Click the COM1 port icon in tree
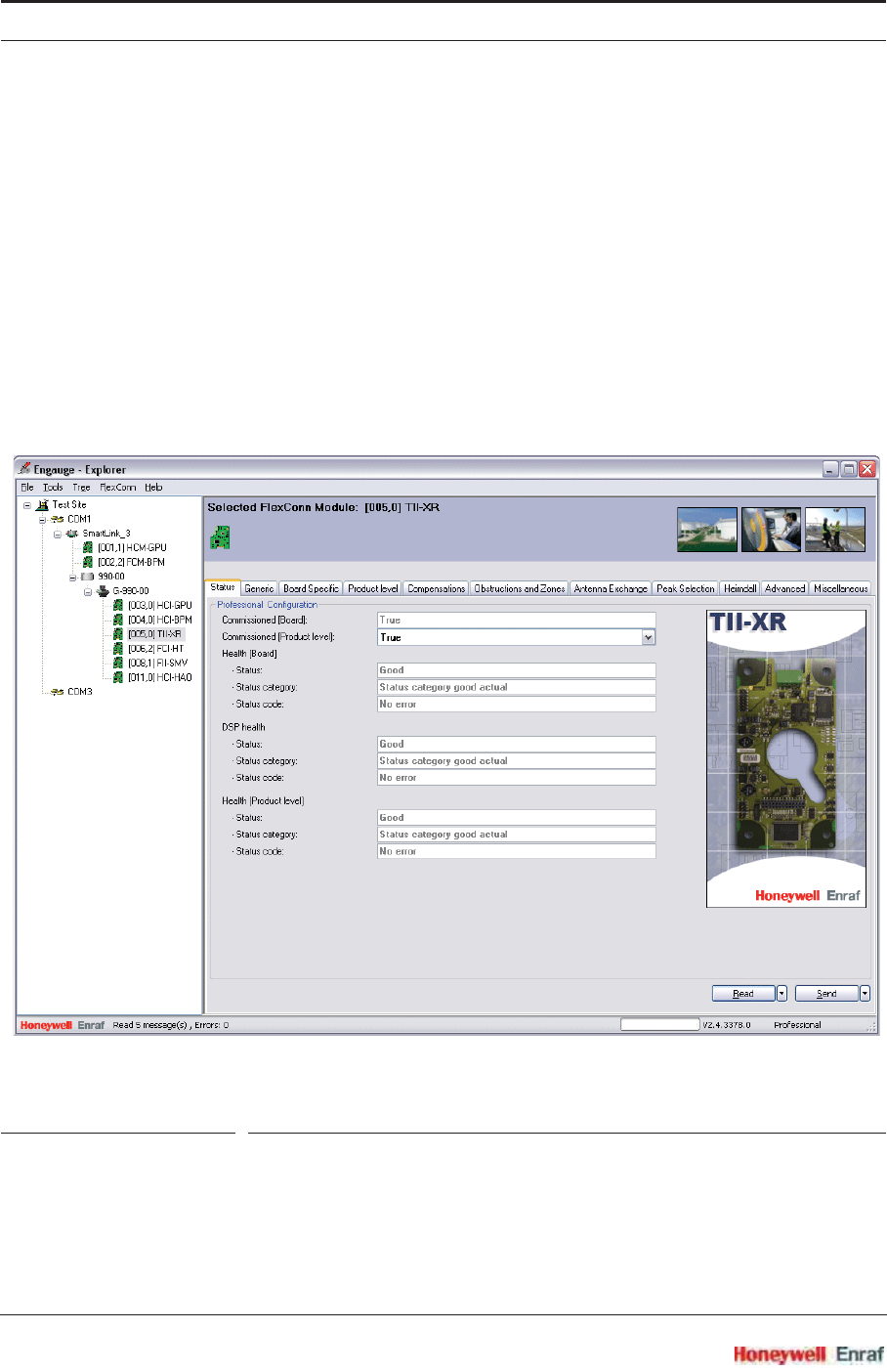The image size is (887, 1372). [58, 519]
